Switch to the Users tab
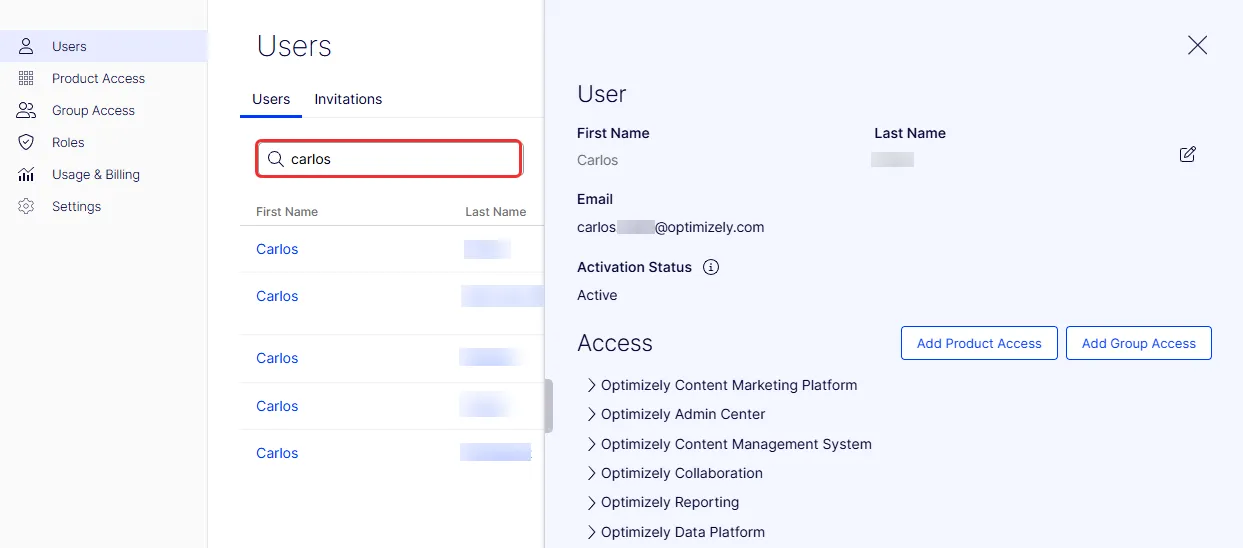 pyautogui.click(x=271, y=99)
